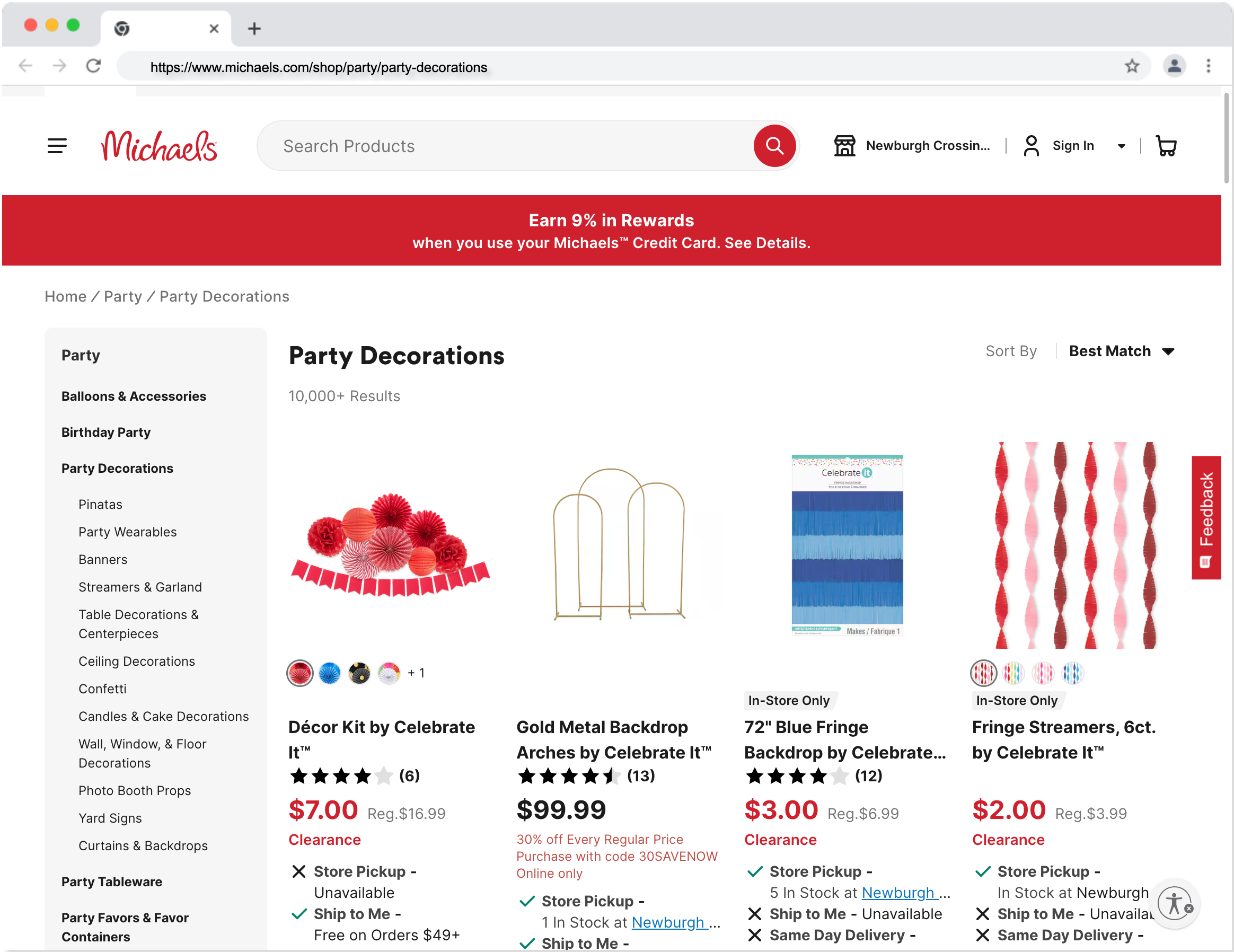This screenshot has width=1234, height=952.
Task: Open Birthday Party category
Action: [106, 432]
